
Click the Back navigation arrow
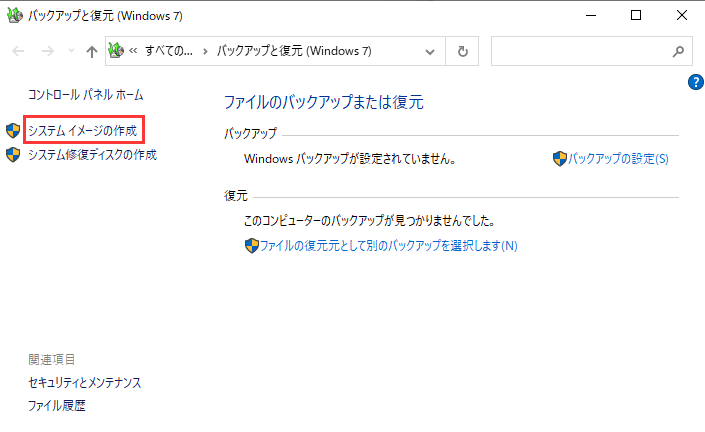pyautogui.click(x=18, y=51)
